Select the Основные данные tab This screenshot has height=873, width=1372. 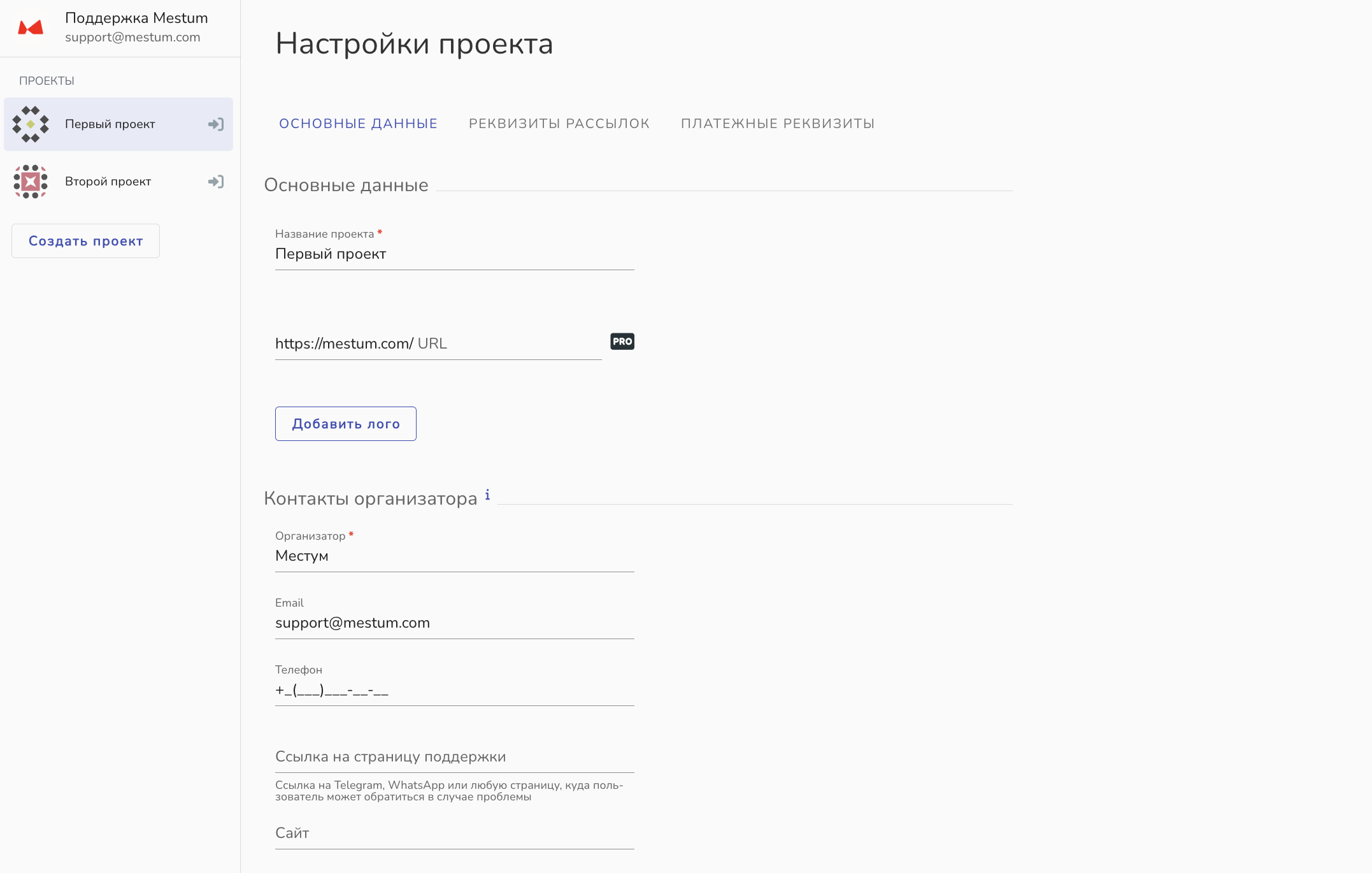click(358, 124)
